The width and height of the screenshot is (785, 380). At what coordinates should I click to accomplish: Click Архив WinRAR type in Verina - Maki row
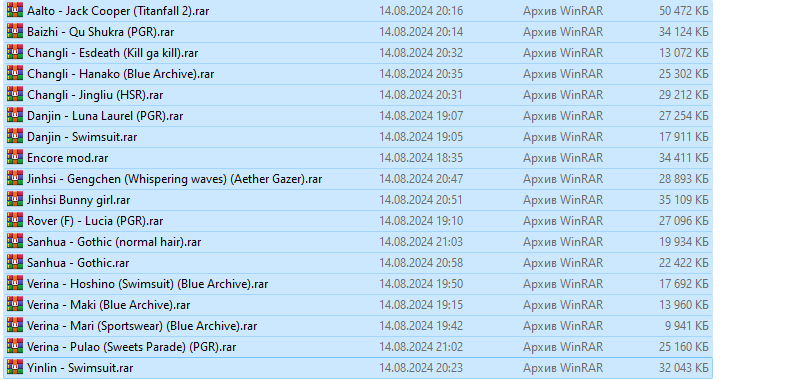(x=563, y=305)
